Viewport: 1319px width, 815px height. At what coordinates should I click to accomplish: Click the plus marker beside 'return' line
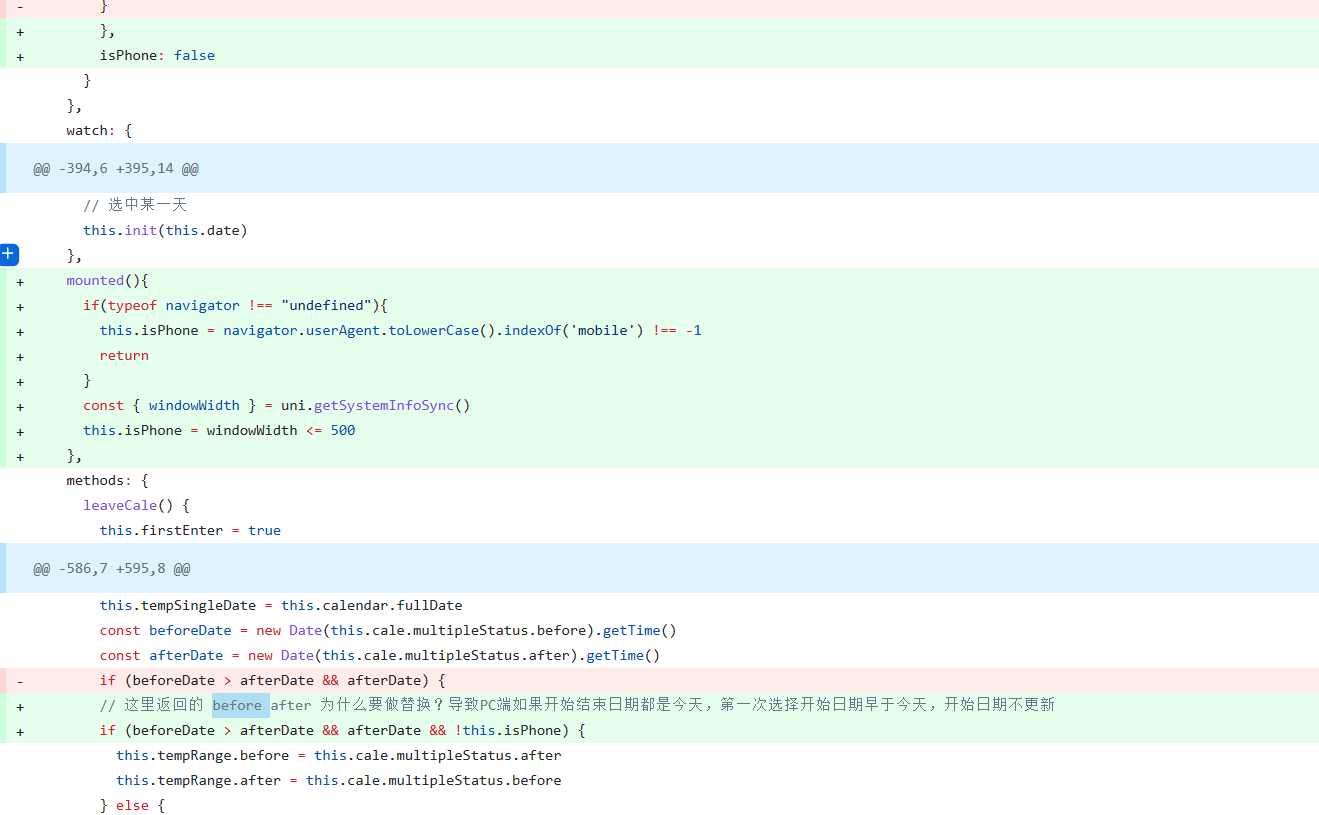tap(19, 355)
